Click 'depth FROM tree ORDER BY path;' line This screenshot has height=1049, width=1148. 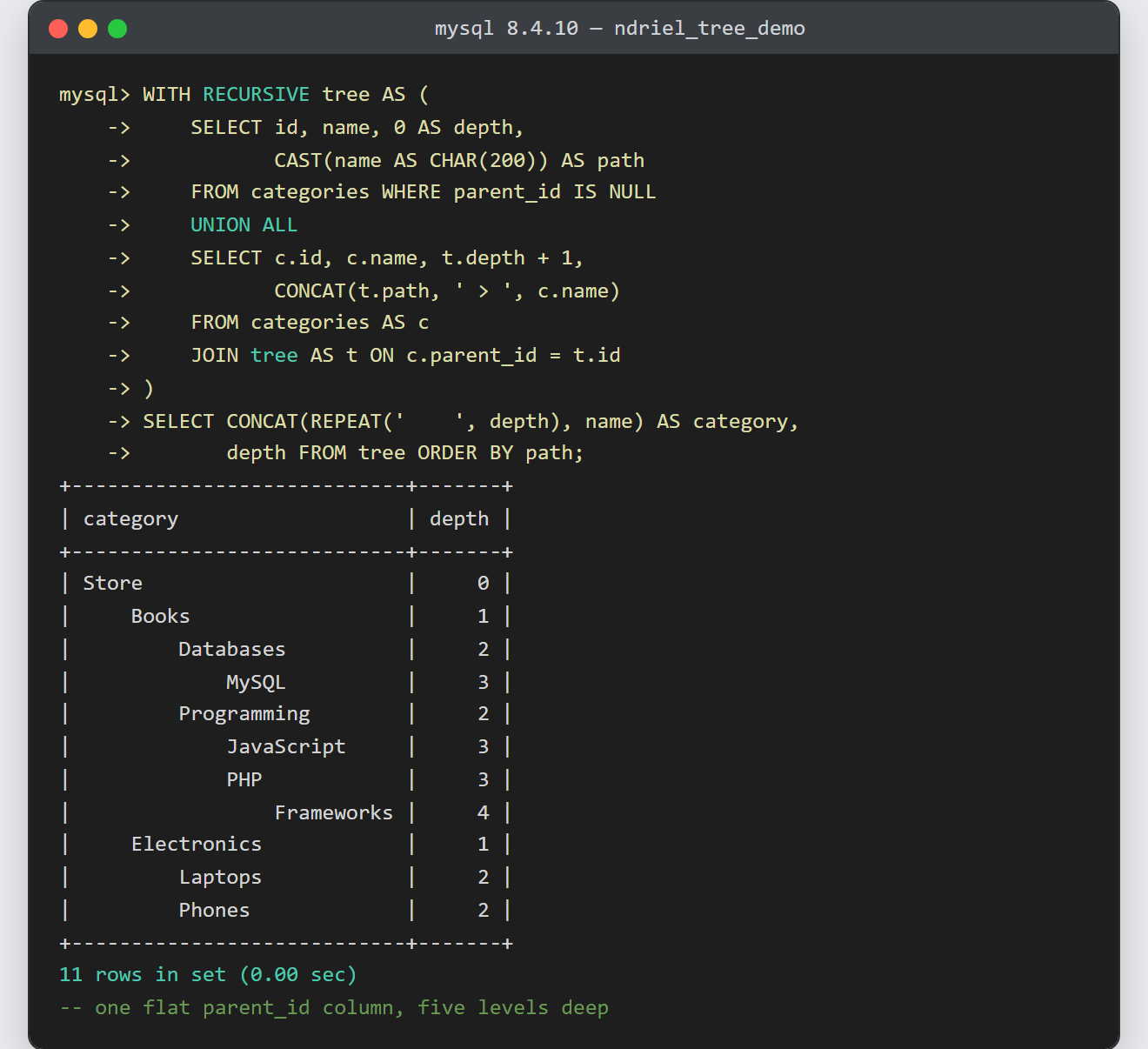click(x=405, y=453)
